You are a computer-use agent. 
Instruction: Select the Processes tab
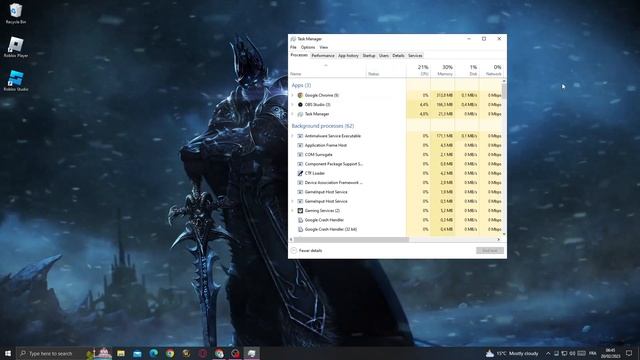tap(299, 55)
